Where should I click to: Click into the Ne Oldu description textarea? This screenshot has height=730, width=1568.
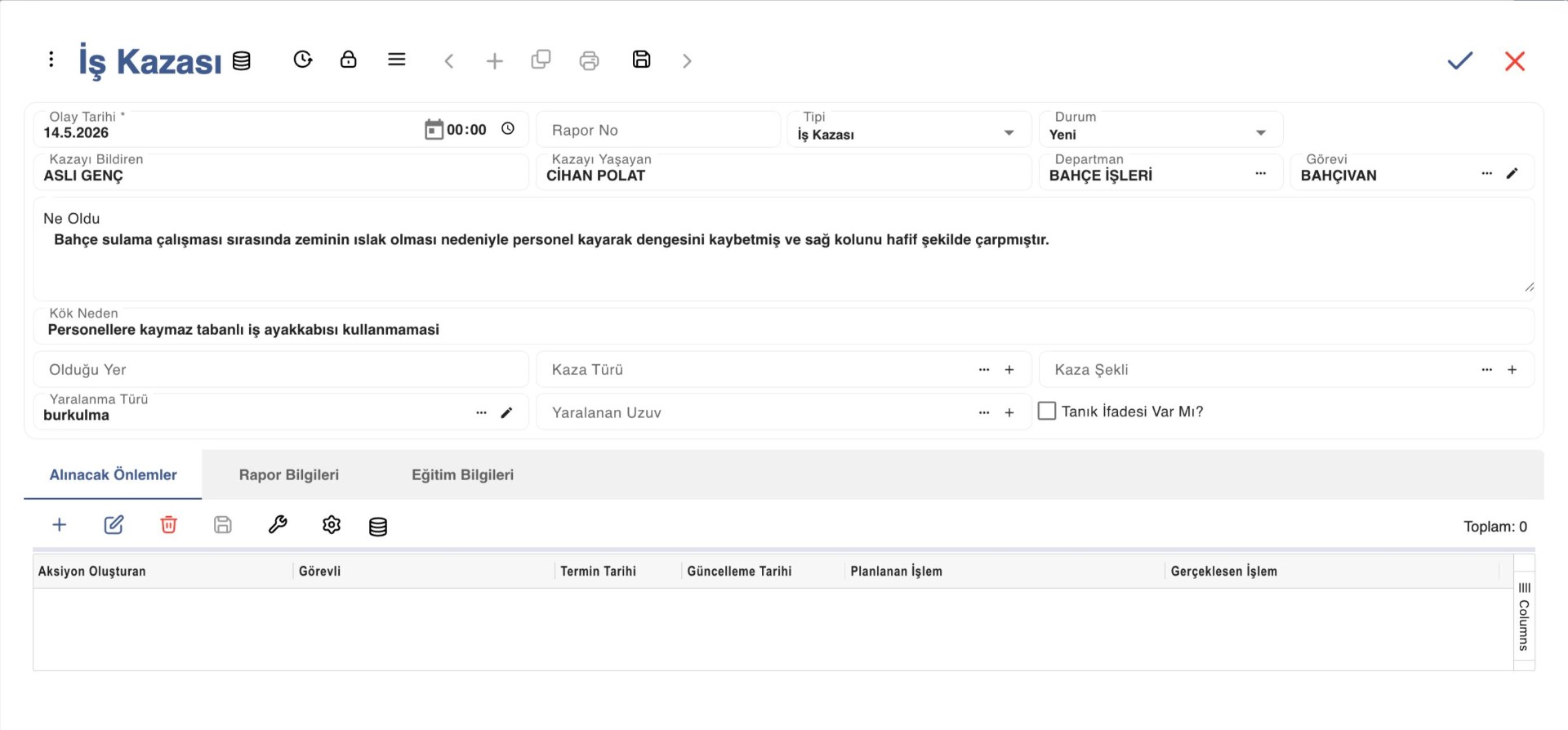(x=784, y=249)
